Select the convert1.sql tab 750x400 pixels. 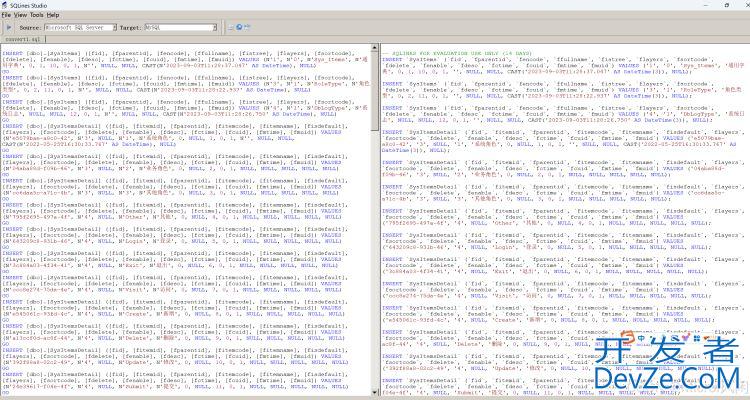pos(22,39)
